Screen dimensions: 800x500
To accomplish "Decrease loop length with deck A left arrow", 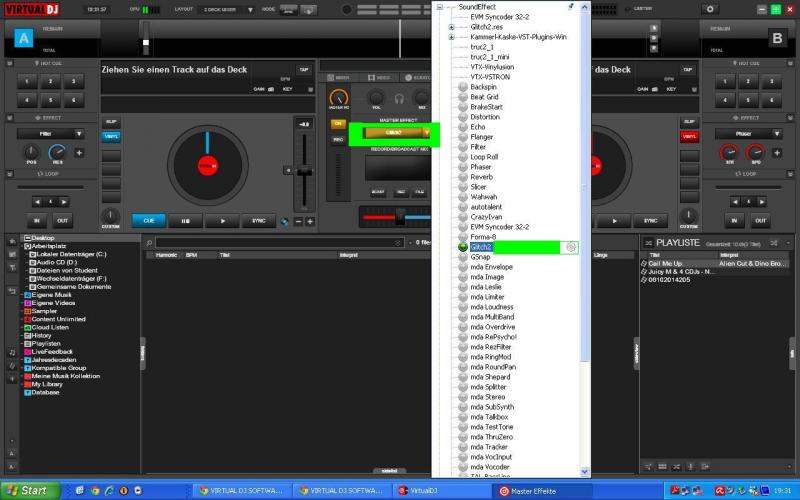I will point(37,202).
